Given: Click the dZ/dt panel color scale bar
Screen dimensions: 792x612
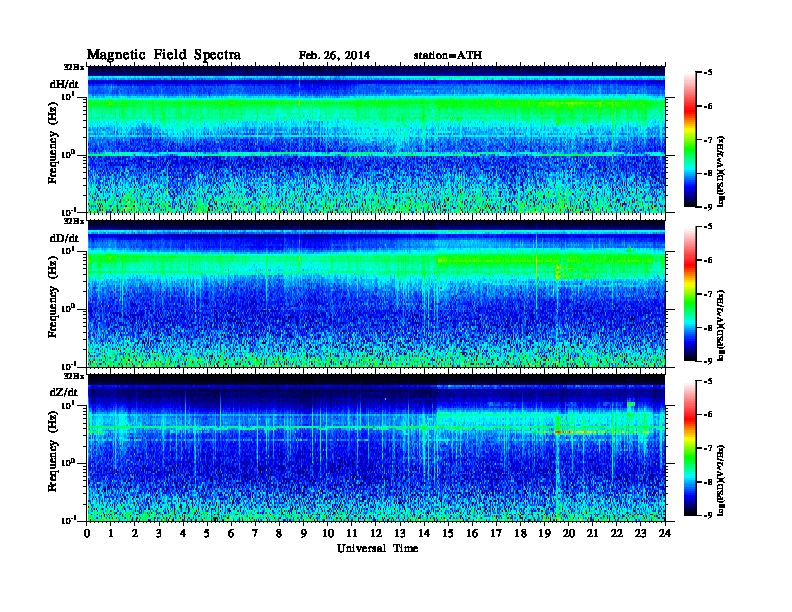Looking at the screenshot, I should (x=690, y=448).
